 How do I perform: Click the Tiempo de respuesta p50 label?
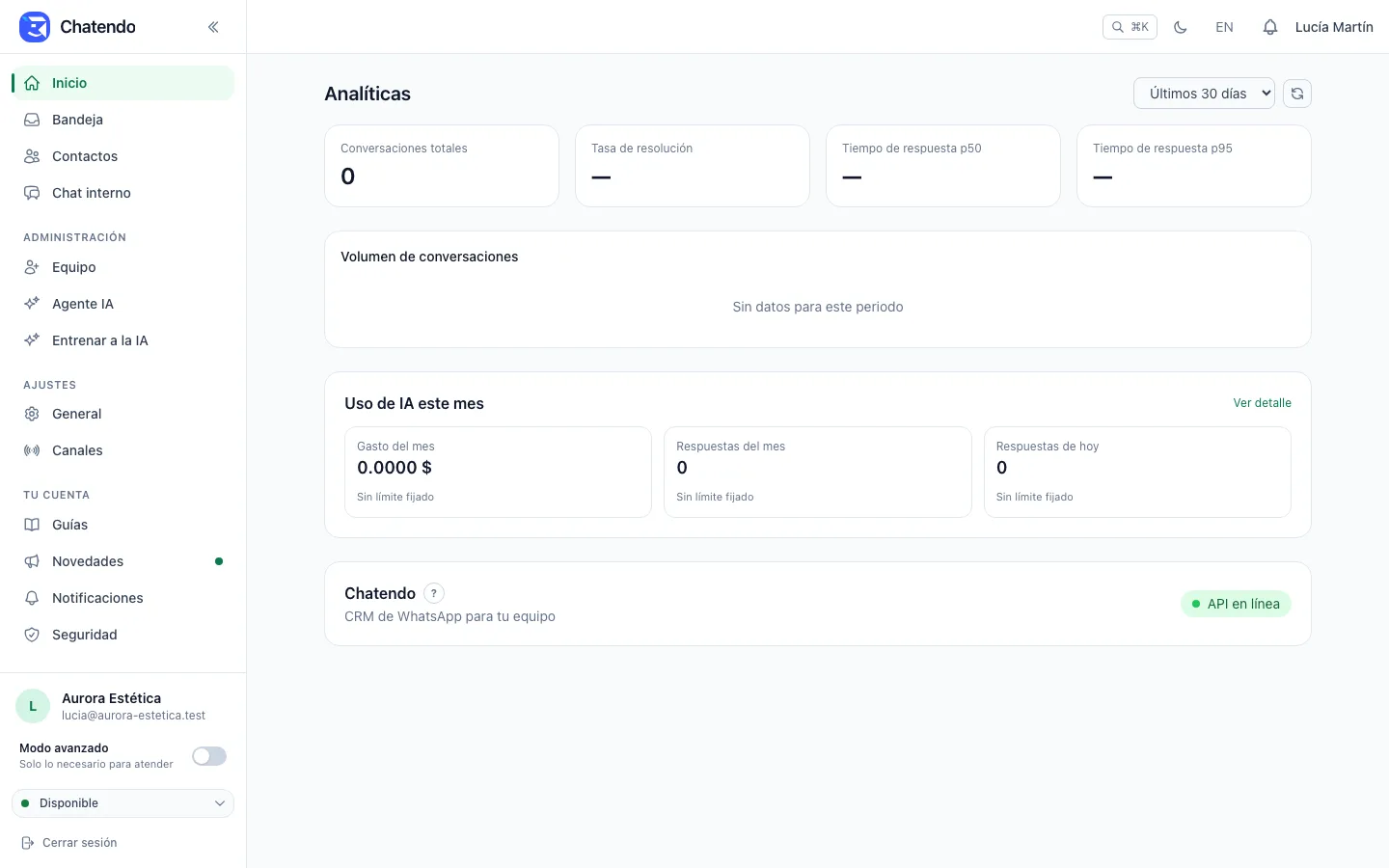[912, 149]
